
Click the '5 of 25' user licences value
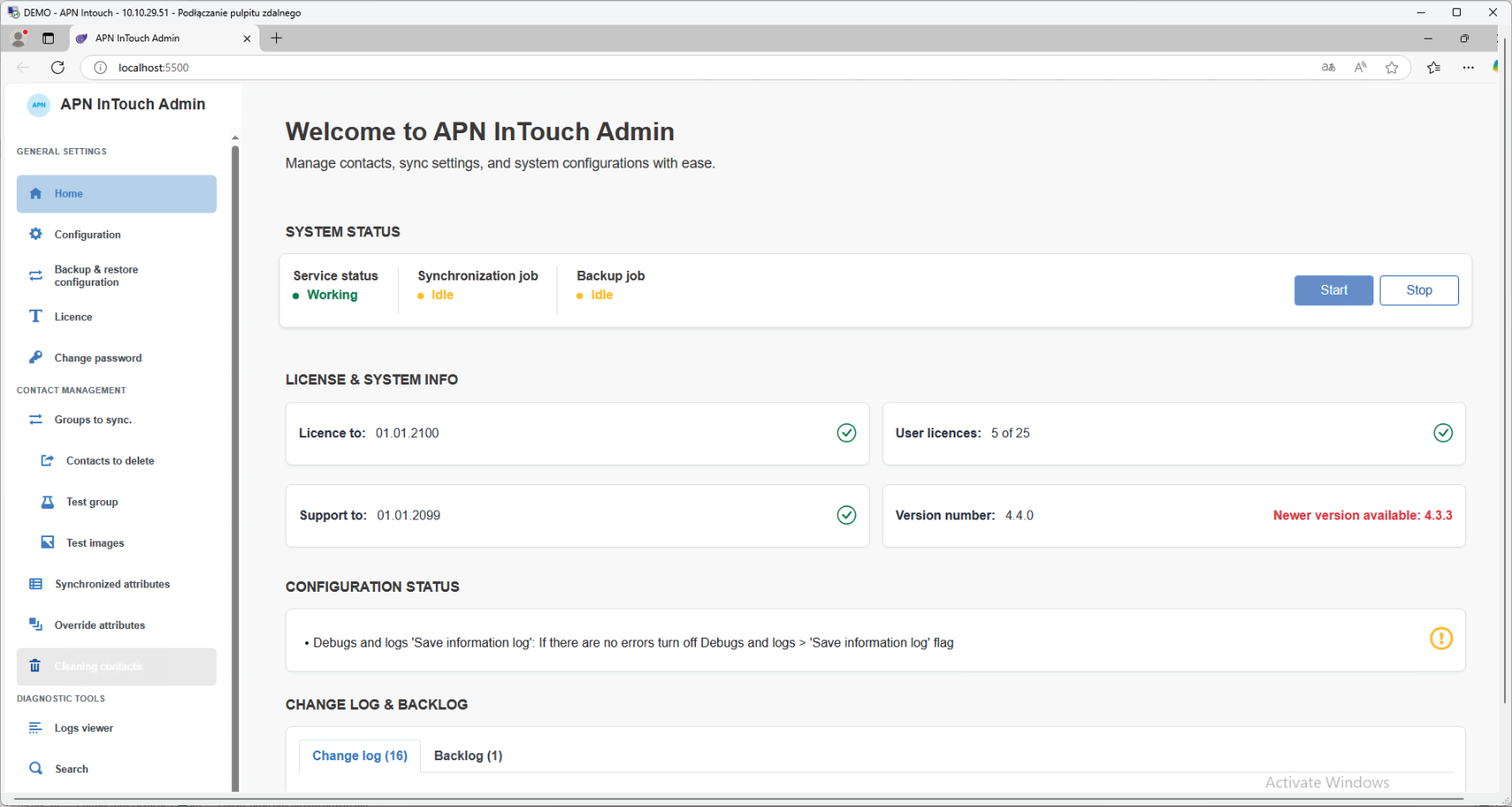1010,433
